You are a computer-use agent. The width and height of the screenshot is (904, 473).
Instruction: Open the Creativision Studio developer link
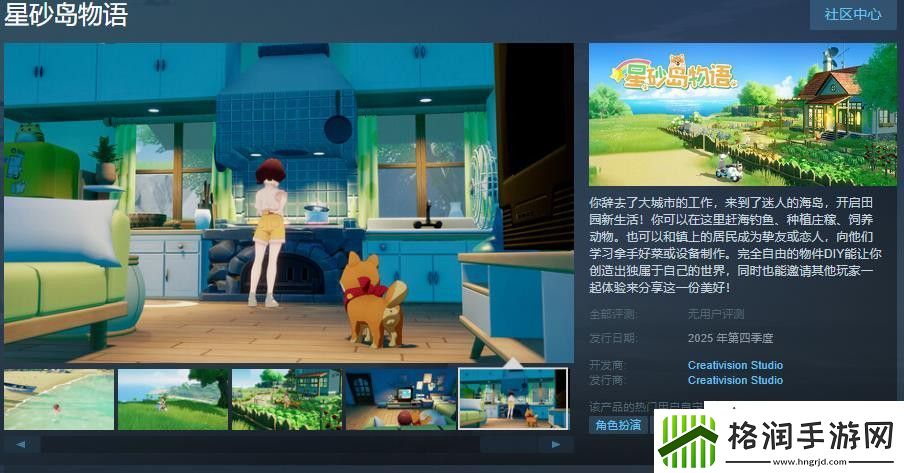(735, 365)
